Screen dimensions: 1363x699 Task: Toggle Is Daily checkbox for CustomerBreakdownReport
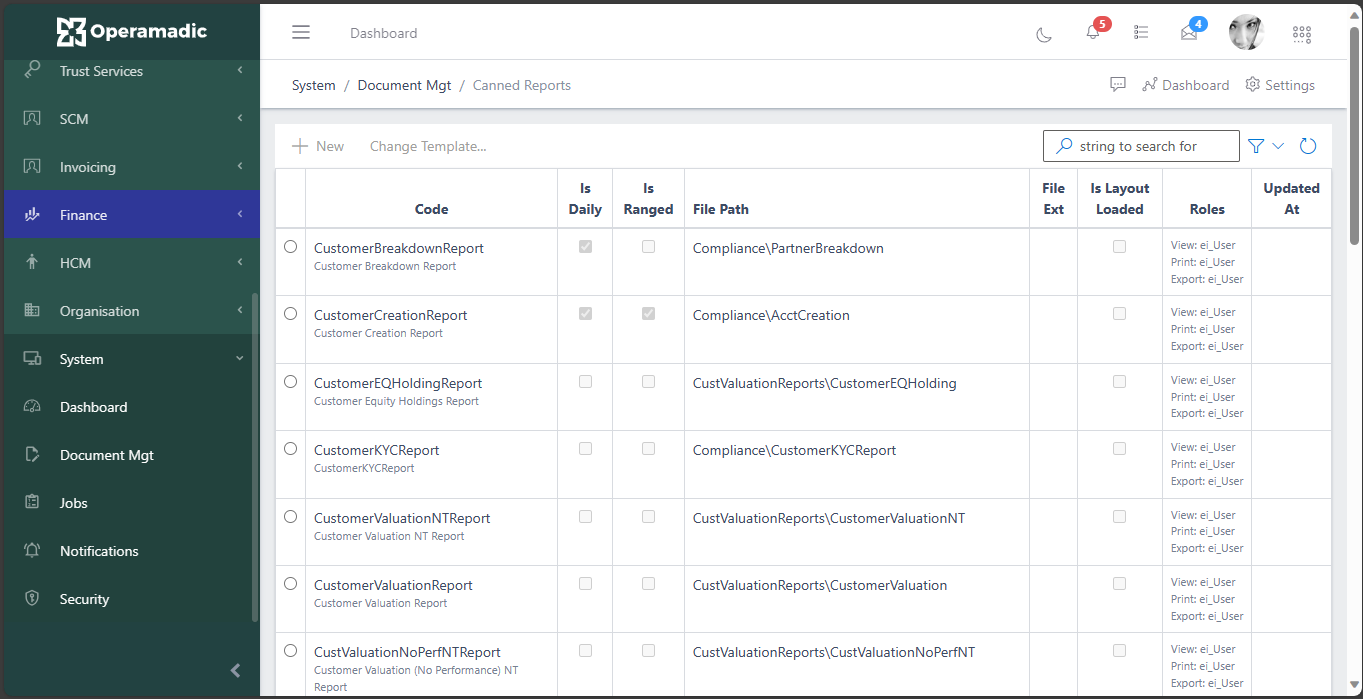tap(585, 246)
